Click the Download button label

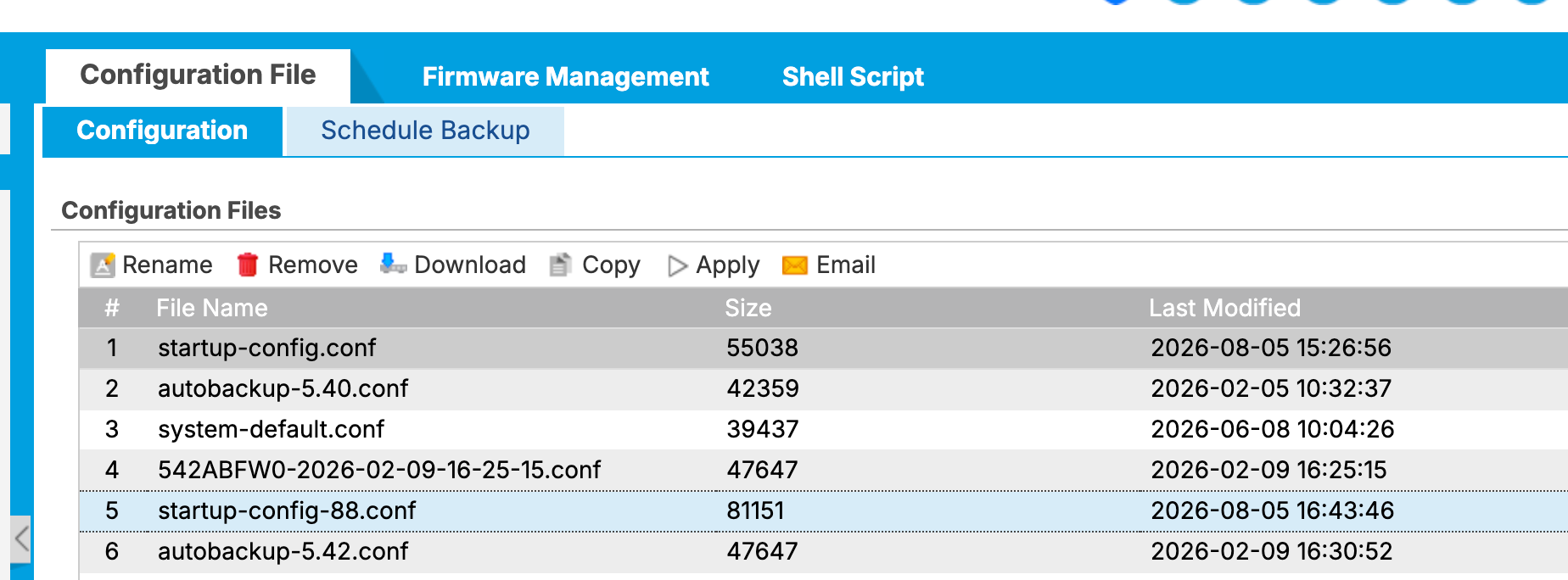point(470,265)
